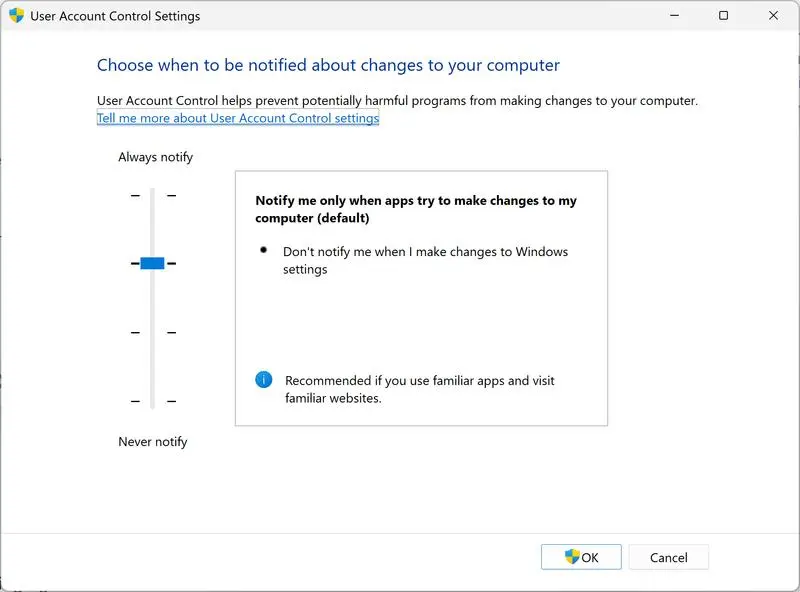The width and height of the screenshot is (800, 592).
Task: Click 'Notify me only when apps try' description title
Action: (416, 209)
